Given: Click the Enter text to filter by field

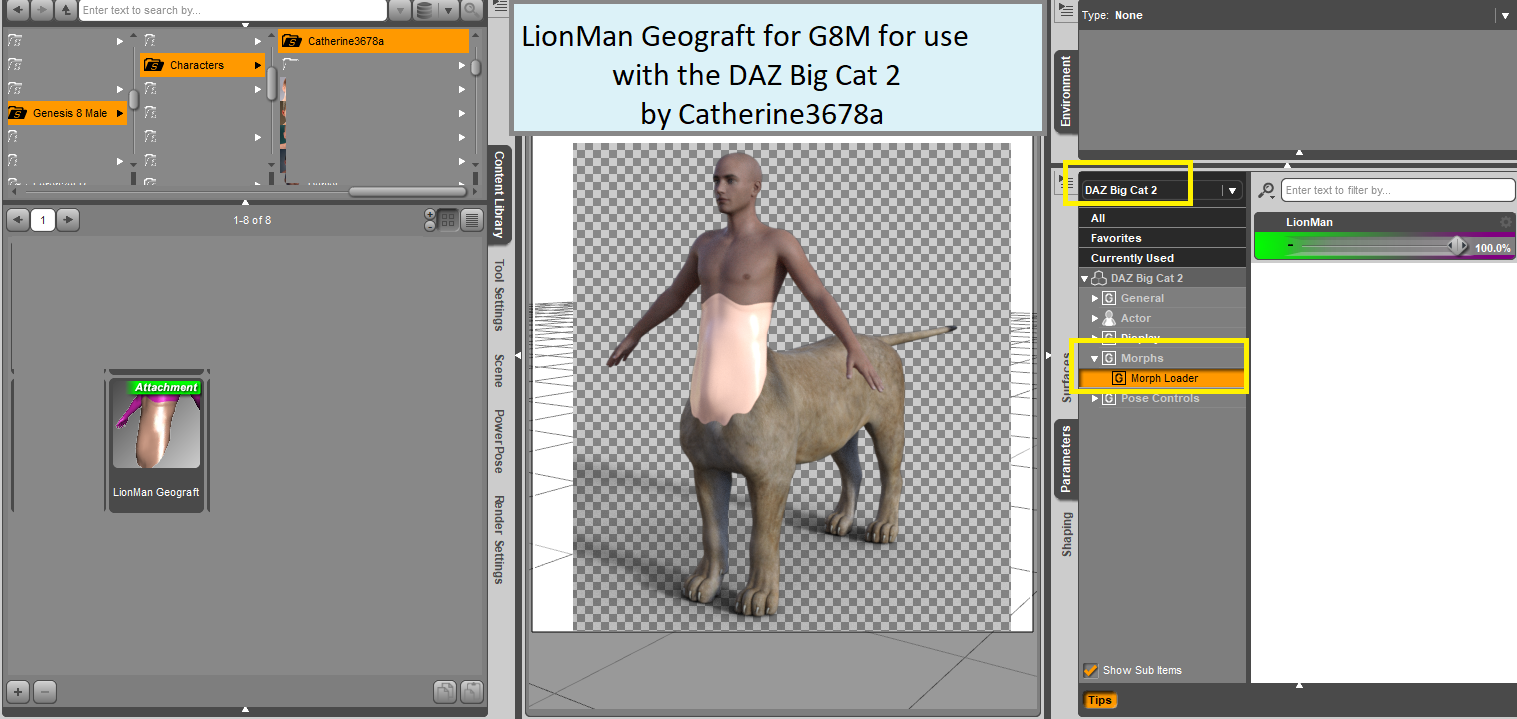Looking at the screenshot, I should (x=1398, y=190).
